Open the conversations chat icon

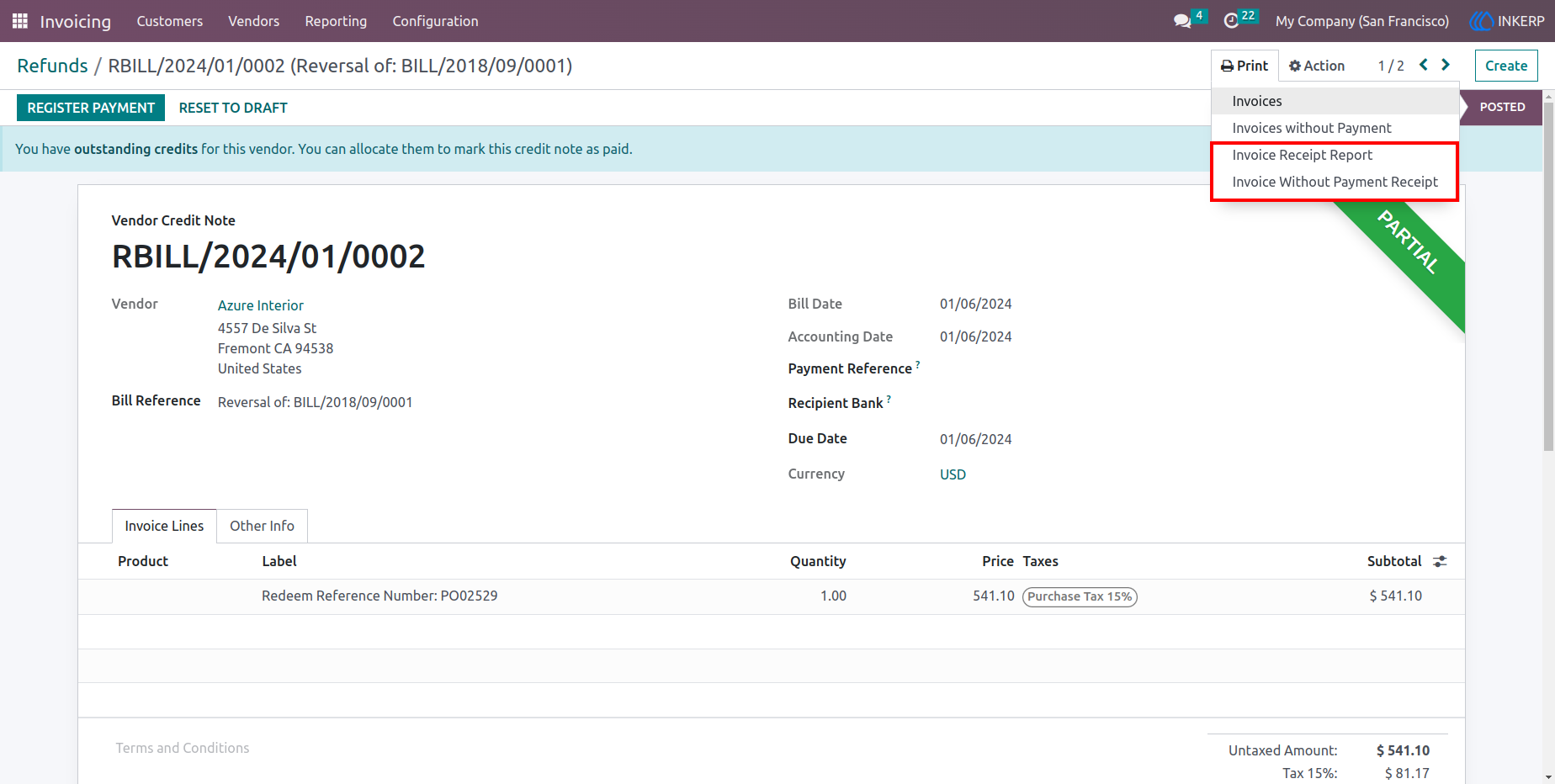click(x=1182, y=21)
